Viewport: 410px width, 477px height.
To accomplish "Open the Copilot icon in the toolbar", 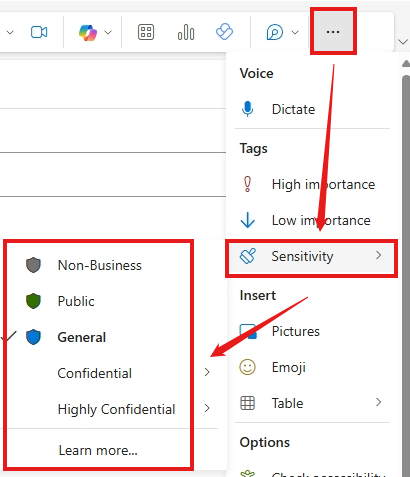I will point(88,32).
